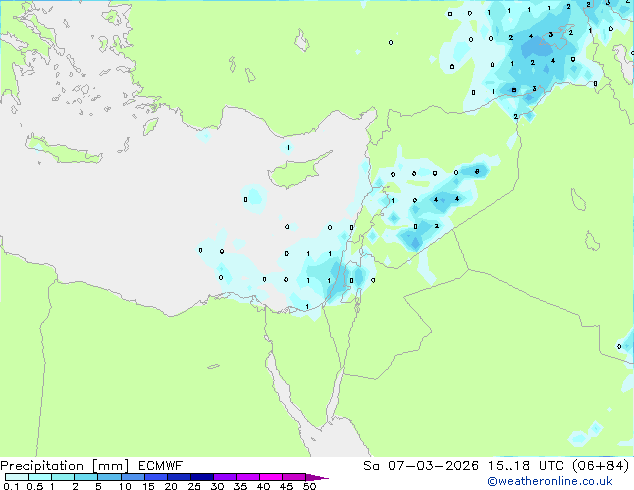Click the '50' legend value
This screenshot has height=490, width=634.
pos(309,486)
